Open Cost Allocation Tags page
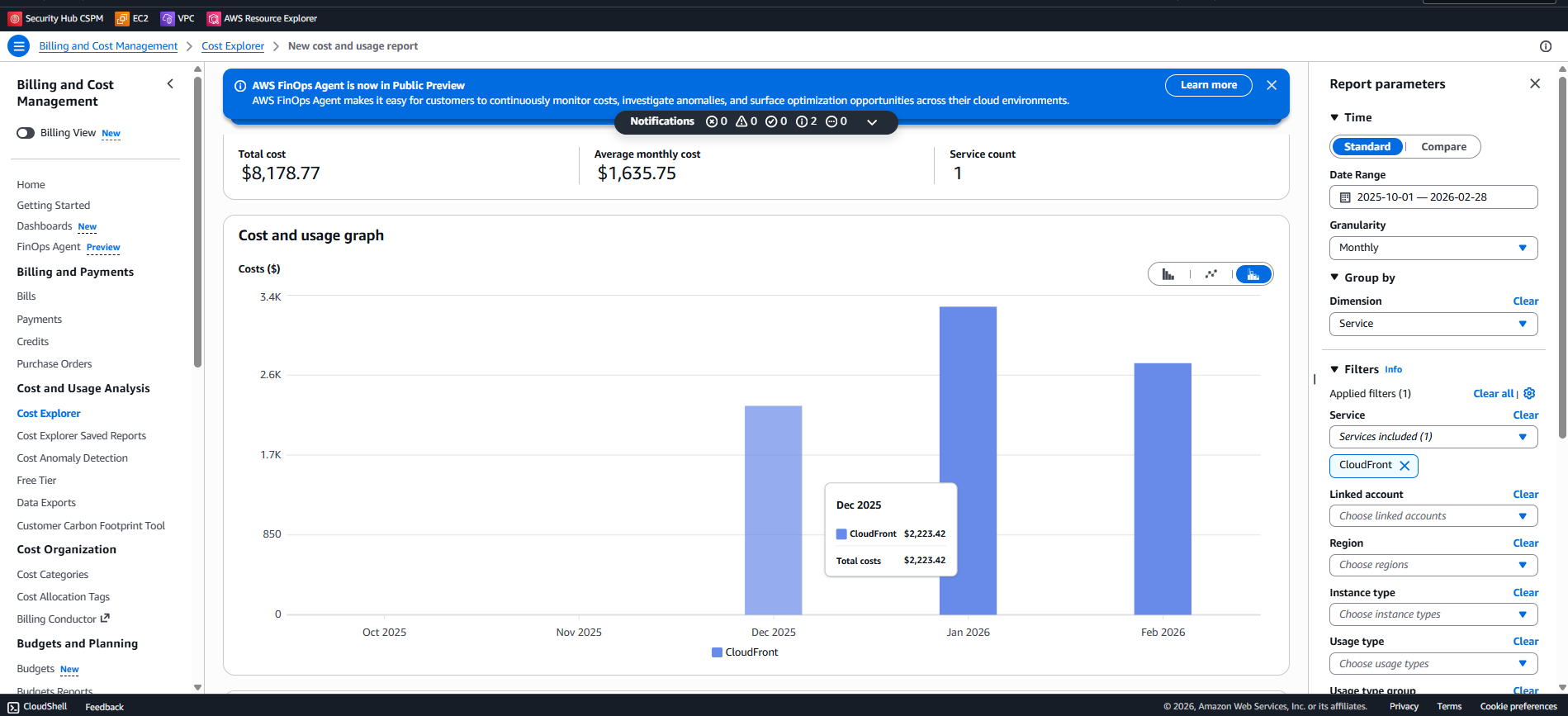This screenshot has width=1568, height=716. 63,597
